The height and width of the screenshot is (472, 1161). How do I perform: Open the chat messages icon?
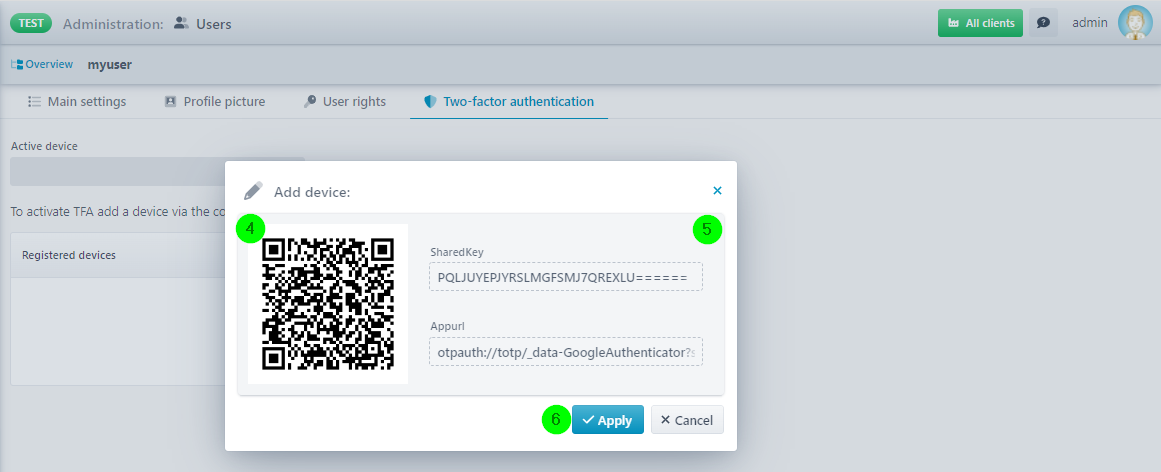(1043, 23)
